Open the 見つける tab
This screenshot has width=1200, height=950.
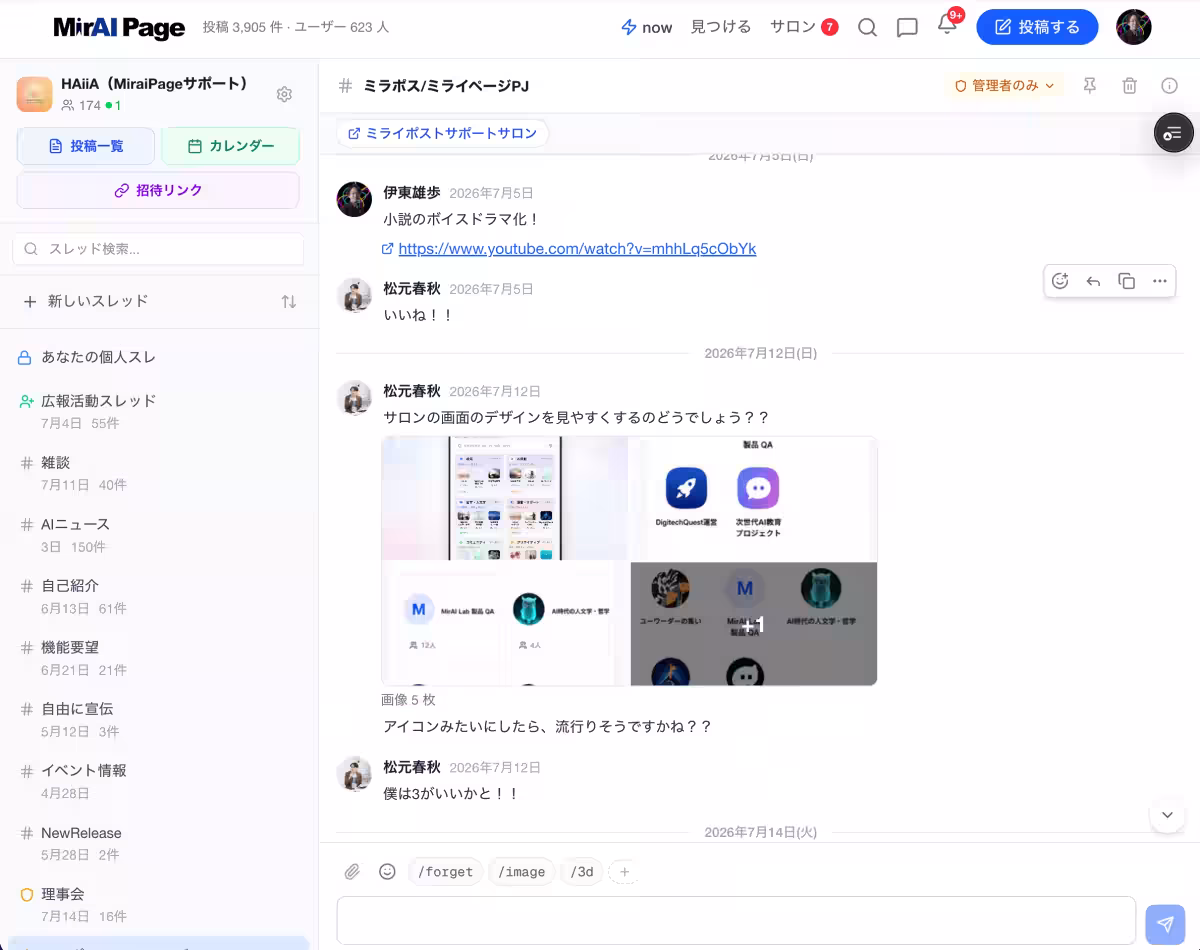coord(721,27)
